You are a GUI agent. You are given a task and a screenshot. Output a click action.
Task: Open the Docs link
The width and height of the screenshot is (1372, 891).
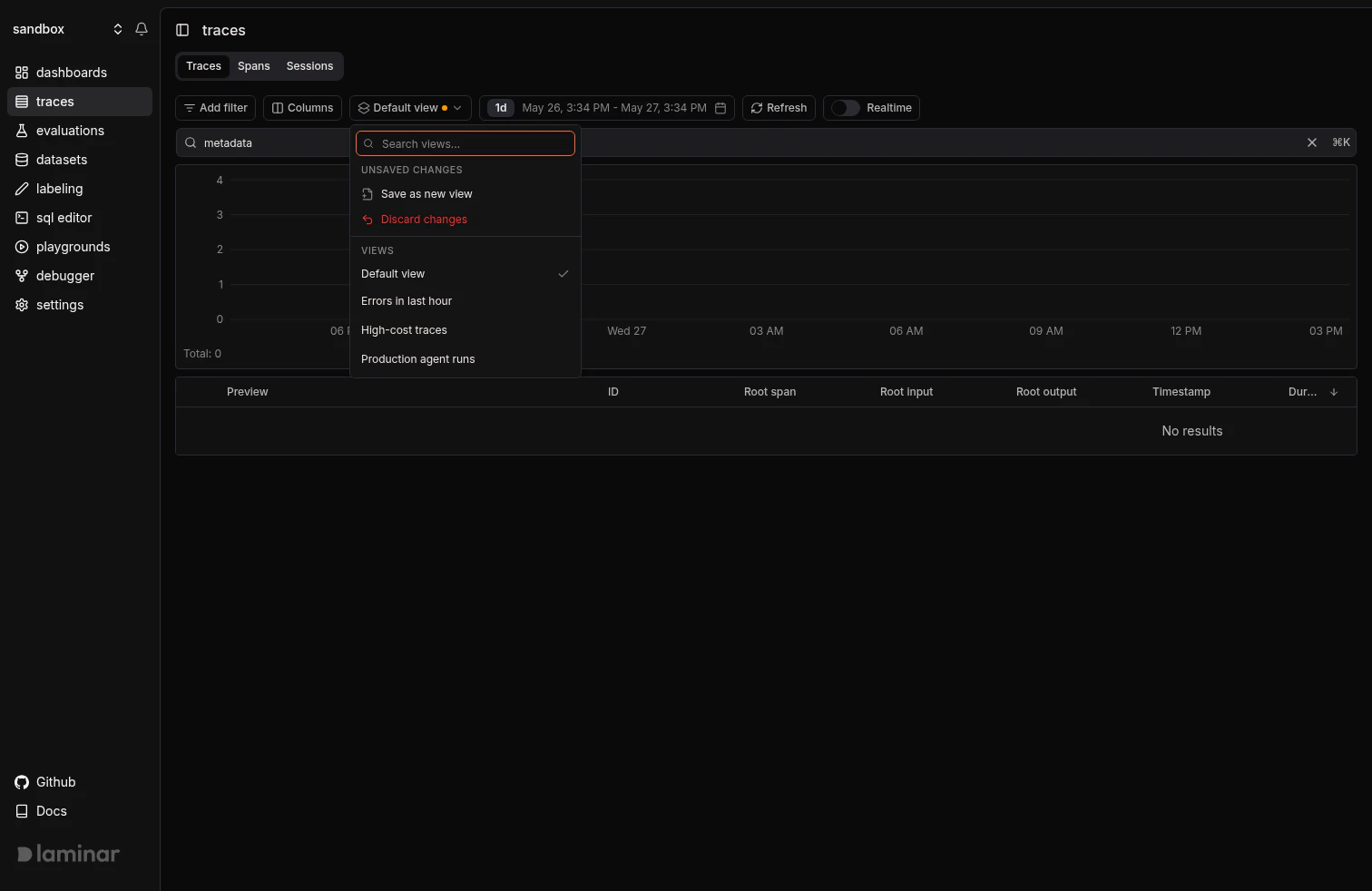(80, 811)
